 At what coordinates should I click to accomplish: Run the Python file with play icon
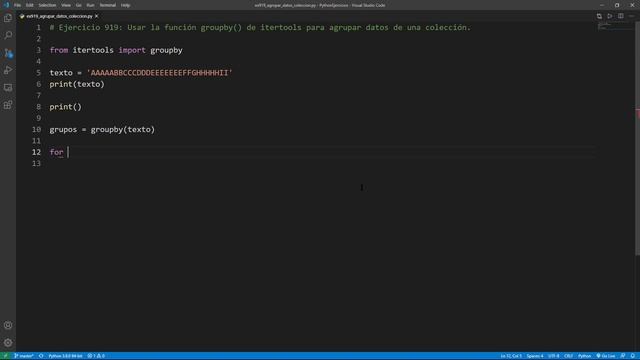click(610, 16)
